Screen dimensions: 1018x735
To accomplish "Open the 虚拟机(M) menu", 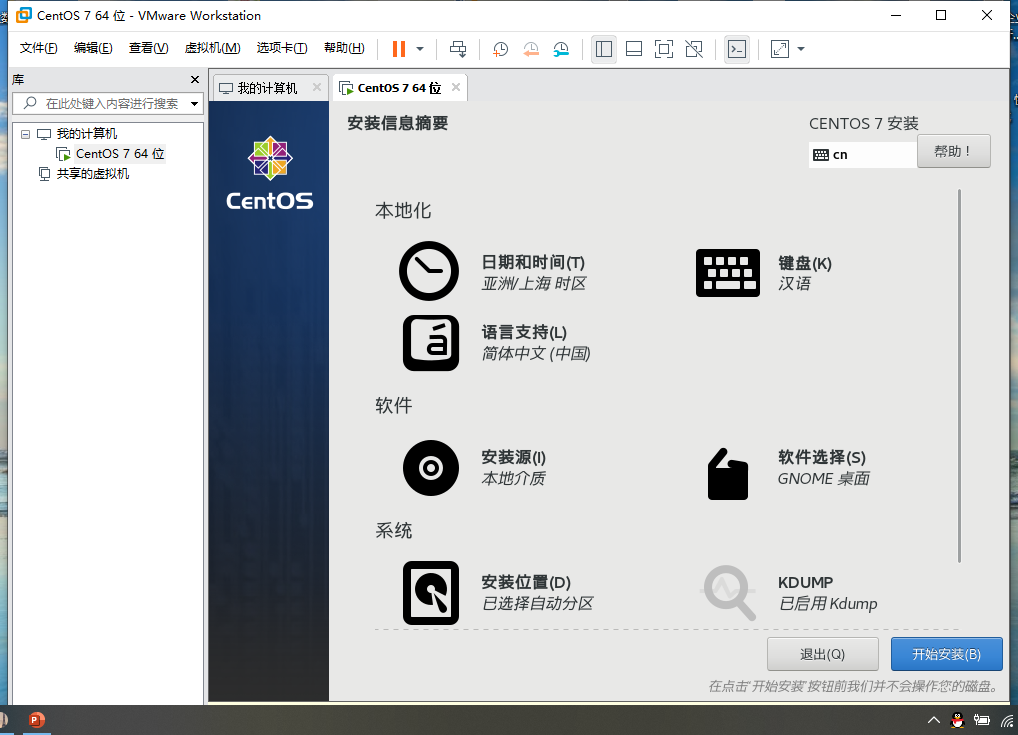I will click(212, 48).
